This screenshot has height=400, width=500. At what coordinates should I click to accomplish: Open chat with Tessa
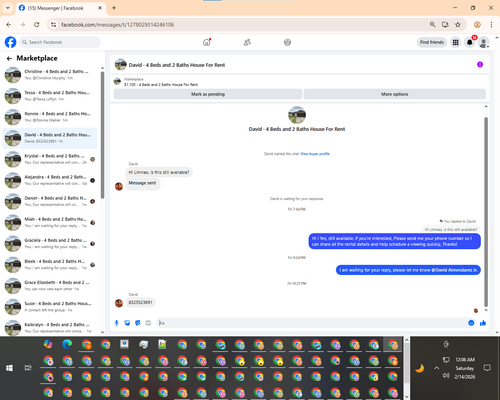pos(50,96)
